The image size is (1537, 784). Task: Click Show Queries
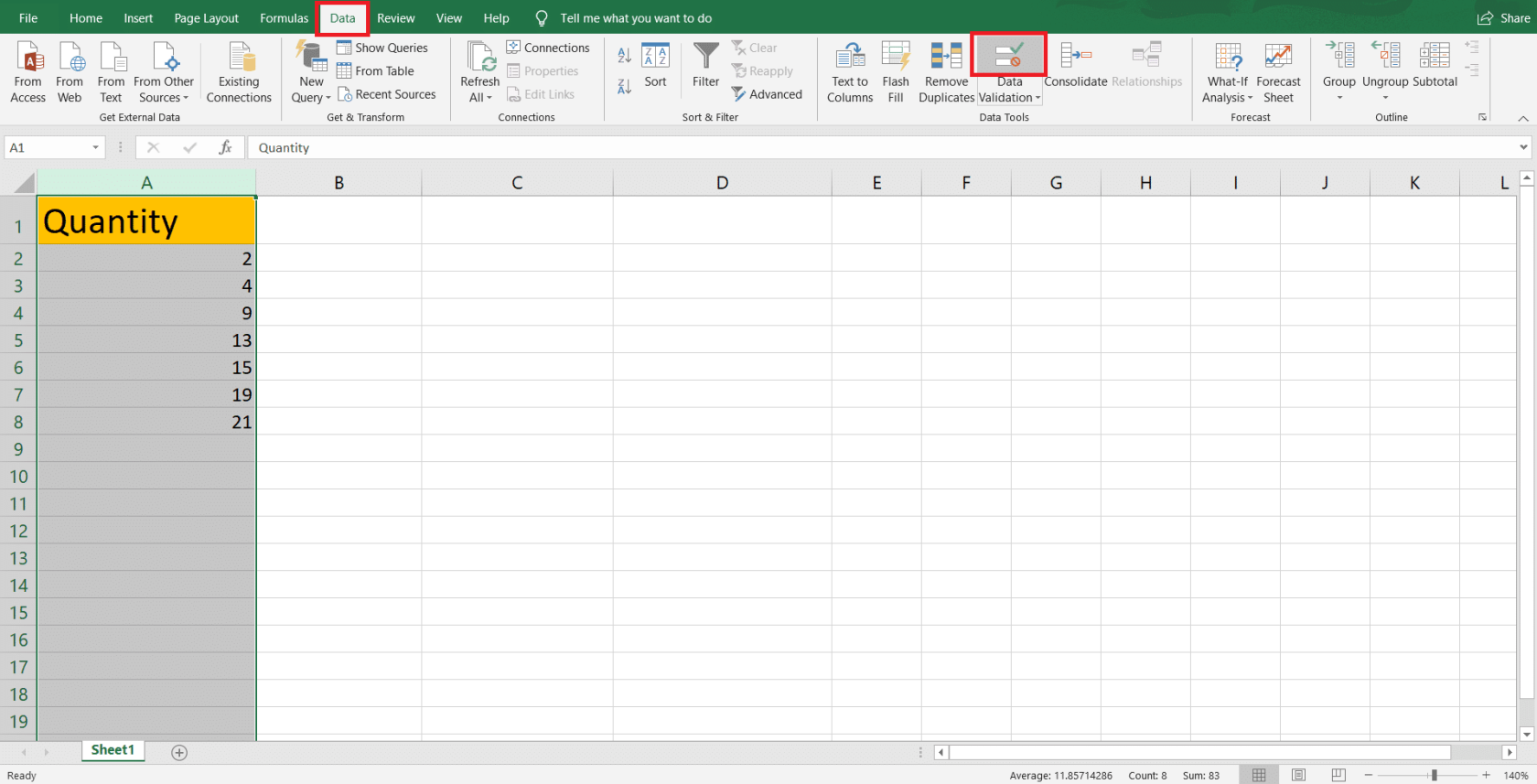coord(382,48)
